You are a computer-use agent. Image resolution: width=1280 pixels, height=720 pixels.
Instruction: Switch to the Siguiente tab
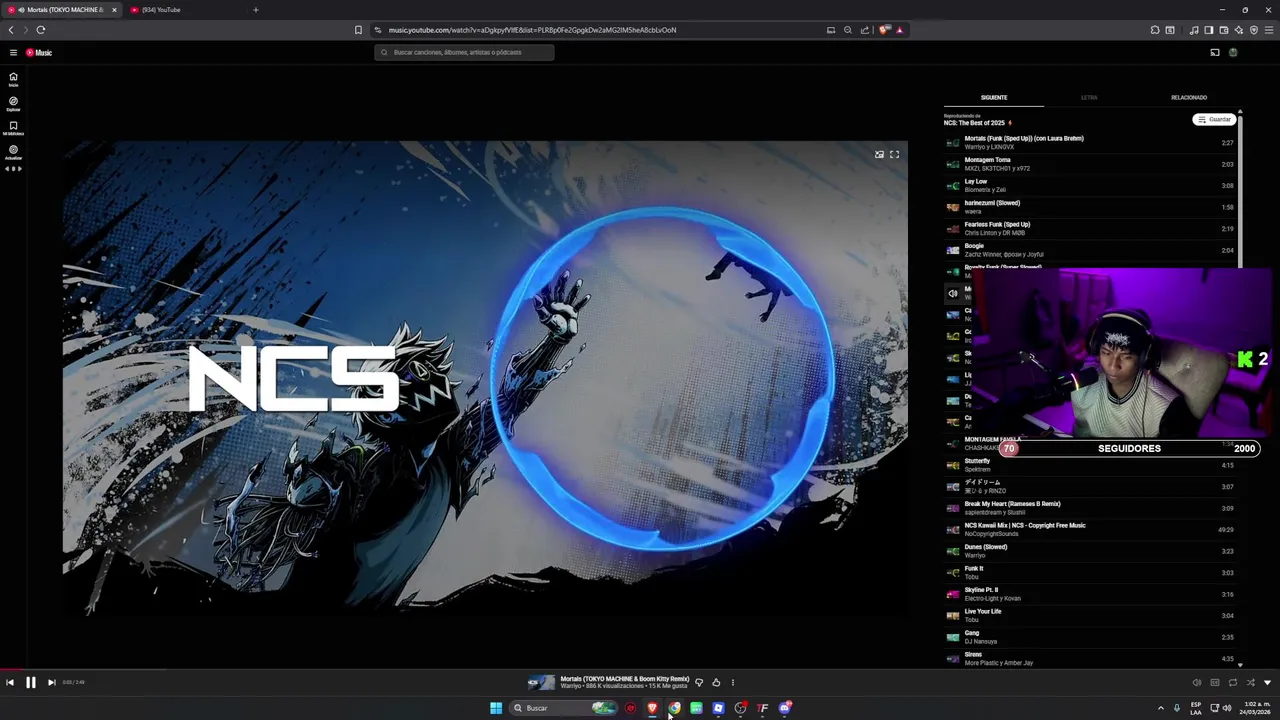(x=994, y=97)
